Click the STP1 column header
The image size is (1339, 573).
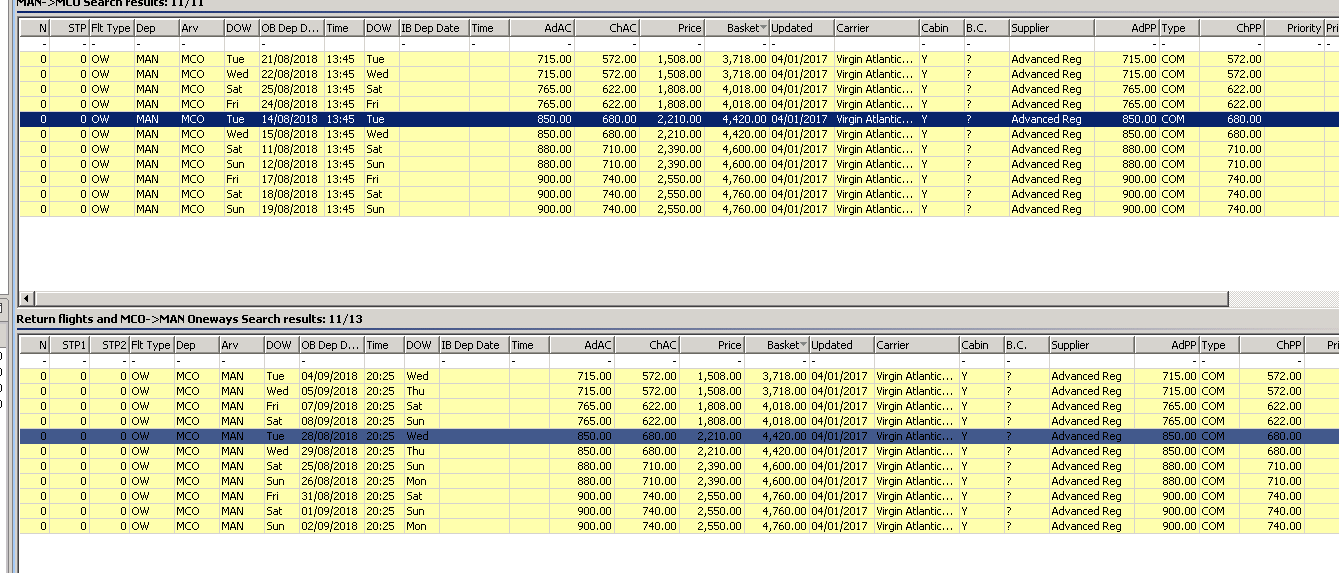tap(71, 345)
